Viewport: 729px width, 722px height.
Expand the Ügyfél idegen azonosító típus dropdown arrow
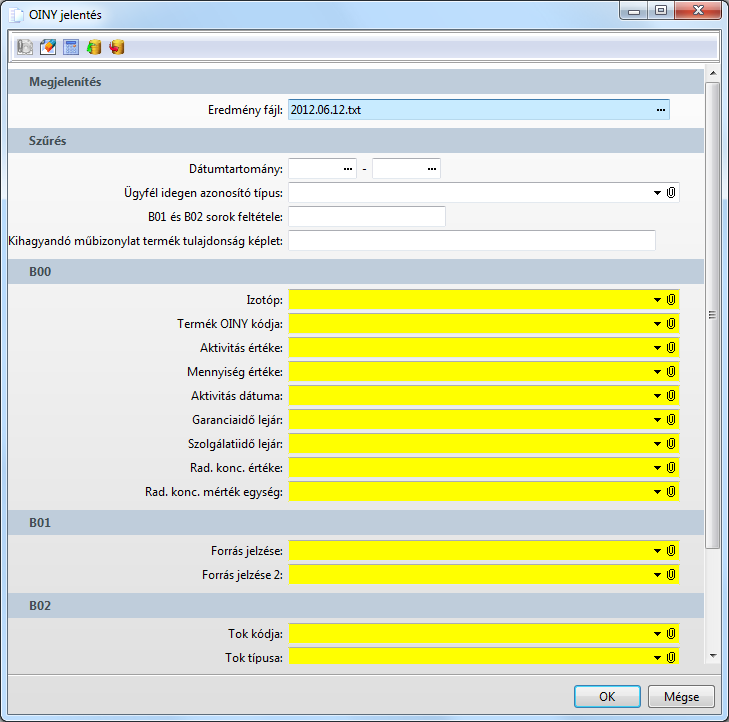click(657, 192)
